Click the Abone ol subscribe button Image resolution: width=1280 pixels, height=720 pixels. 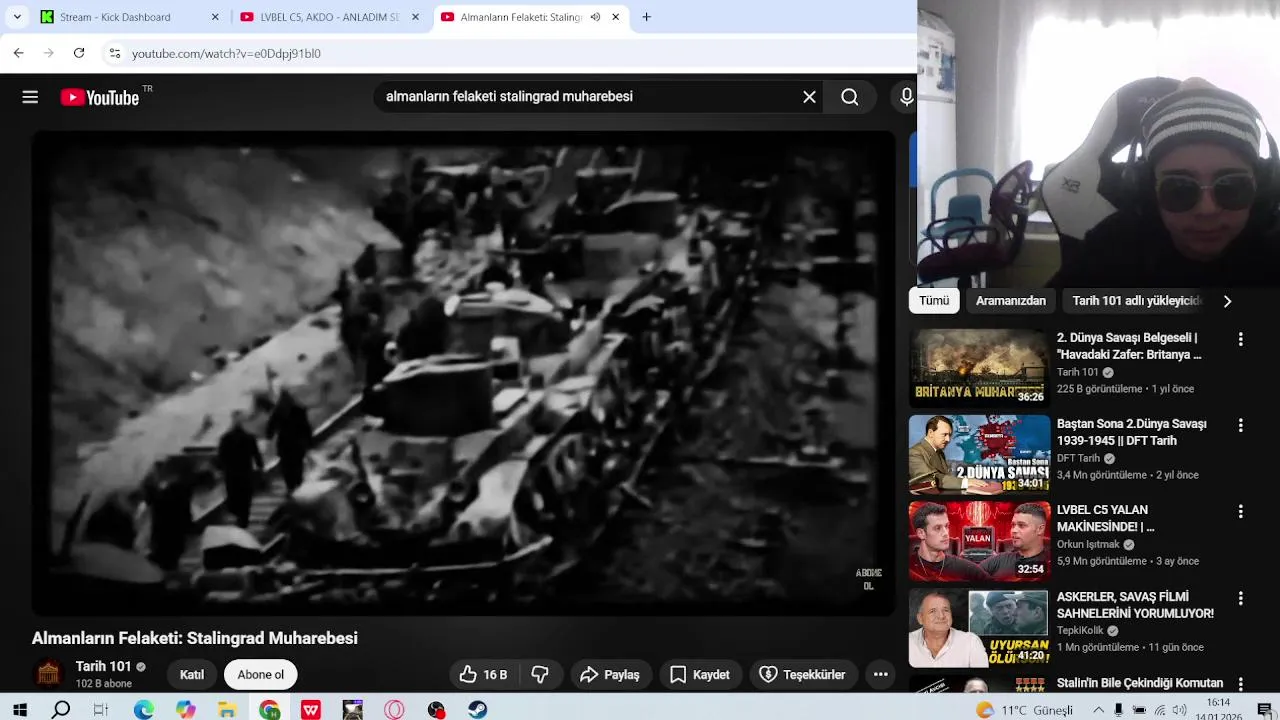(x=261, y=675)
